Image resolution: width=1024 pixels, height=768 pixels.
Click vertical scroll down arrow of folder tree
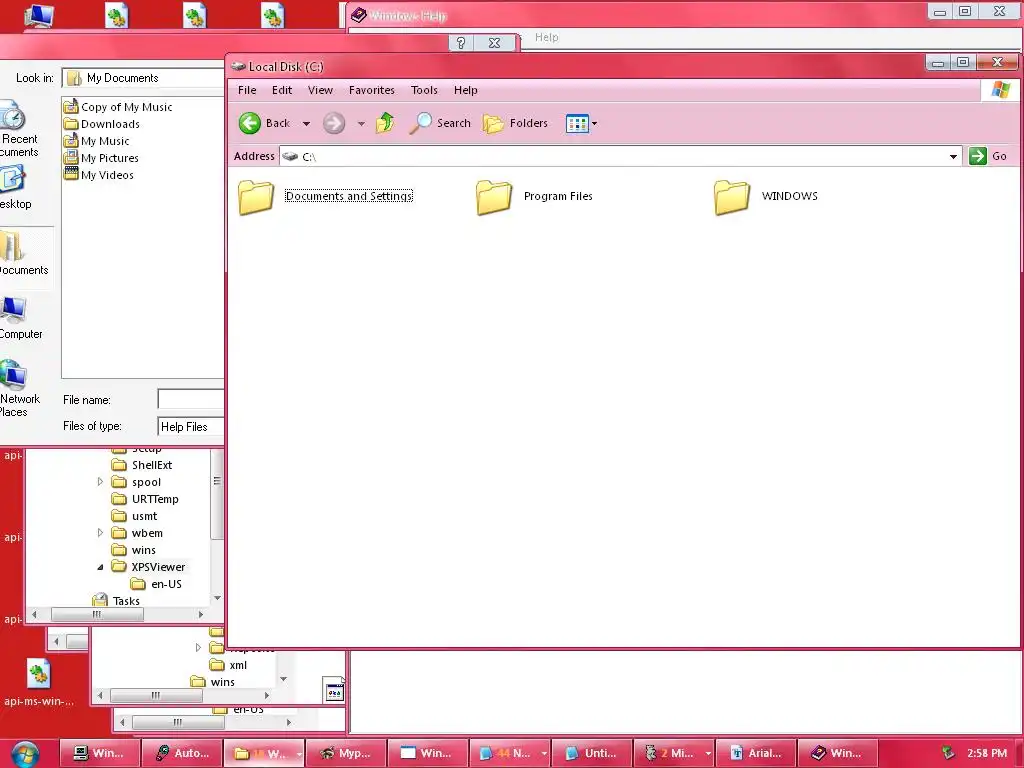pyautogui.click(x=217, y=598)
